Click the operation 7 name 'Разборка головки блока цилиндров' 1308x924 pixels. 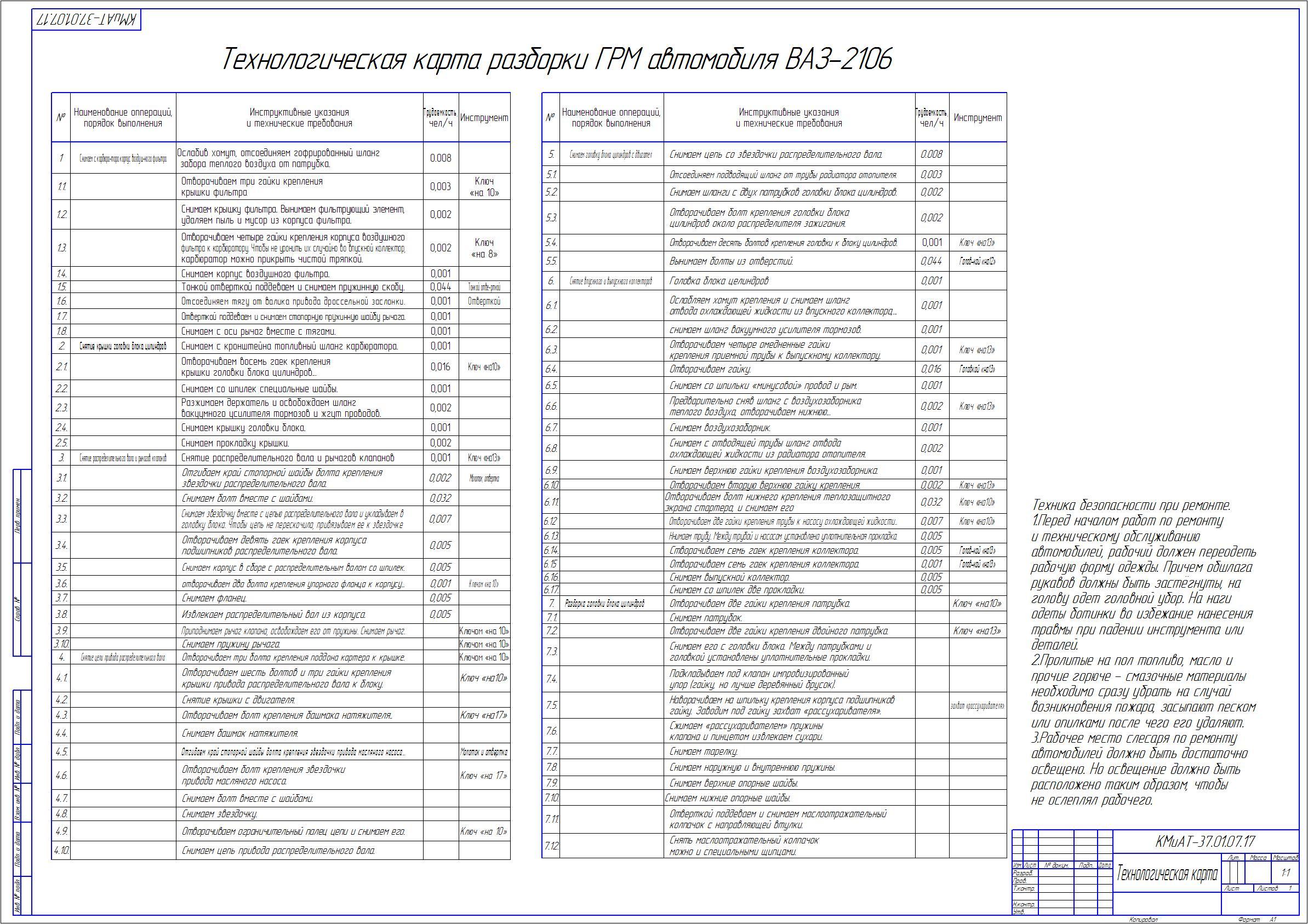pos(604,604)
